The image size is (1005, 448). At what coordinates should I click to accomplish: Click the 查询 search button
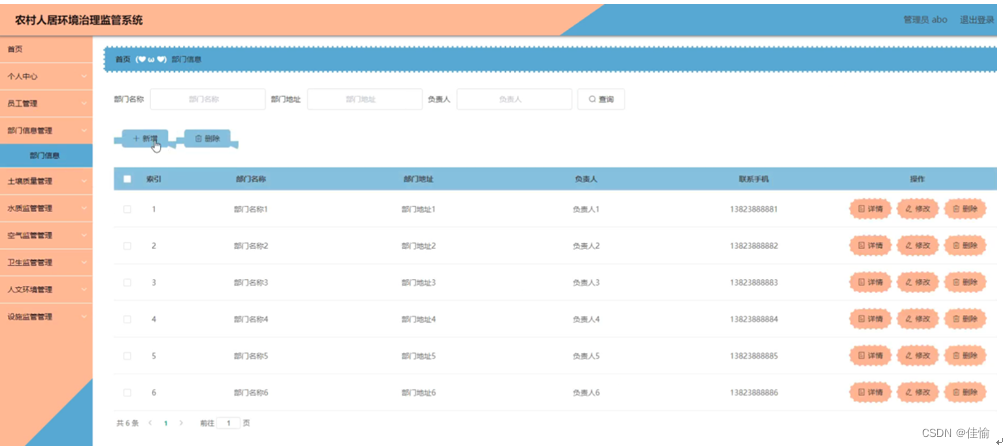(601, 99)
